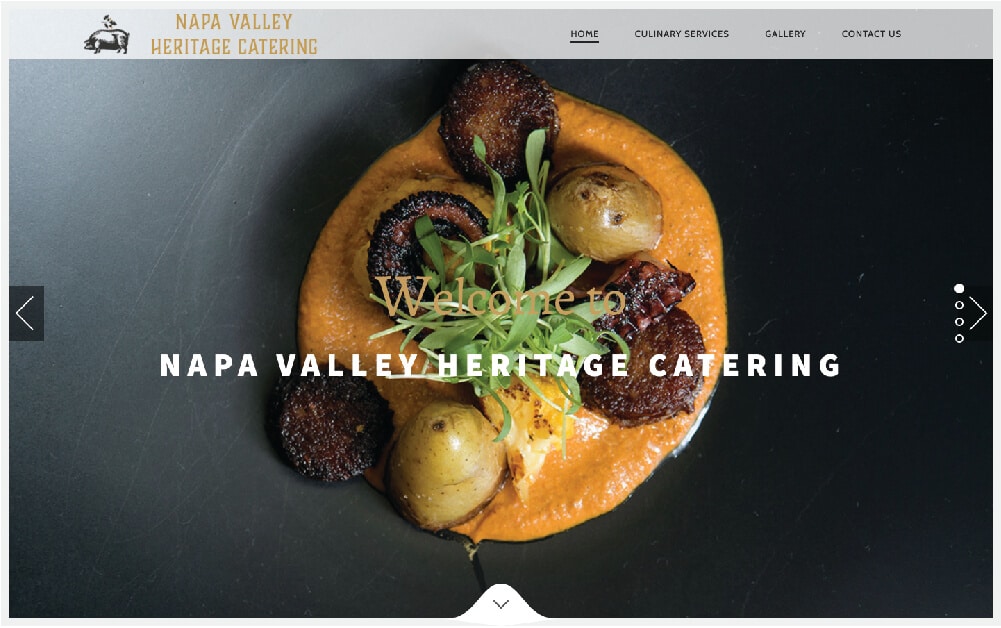Click the down chevron at page bottom
This screenshot has height=628, width=1001.
[501, 604]
